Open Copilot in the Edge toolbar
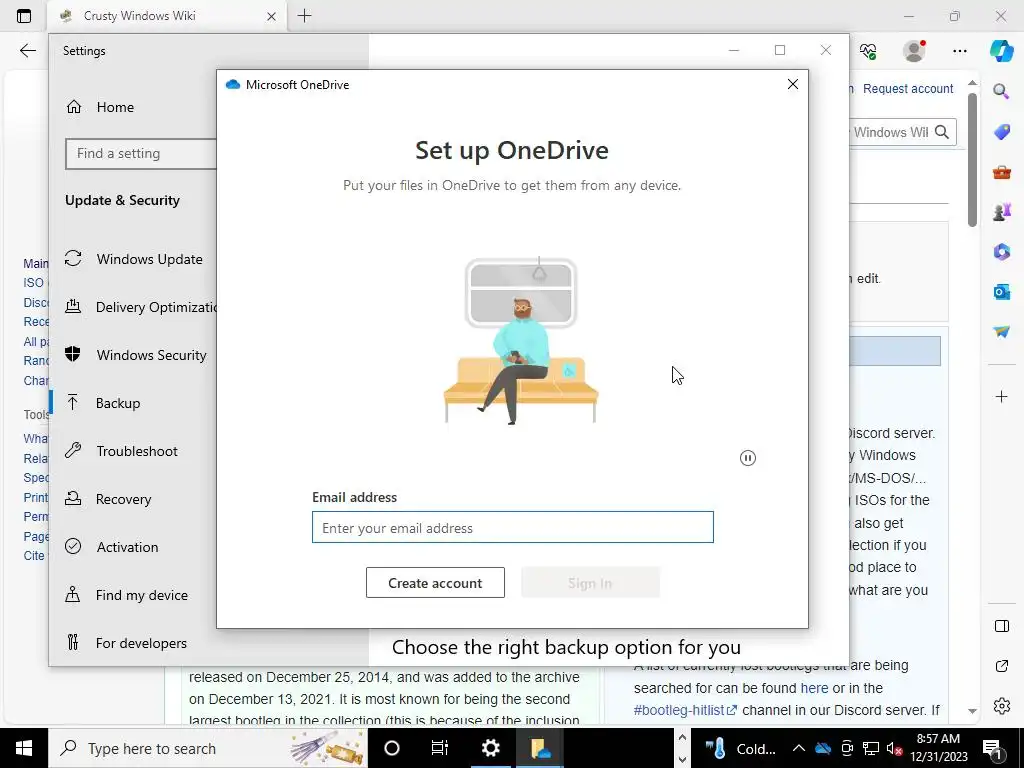Screen dimensions: 1024x768 pyautogui.click(x=1001, y=51)
